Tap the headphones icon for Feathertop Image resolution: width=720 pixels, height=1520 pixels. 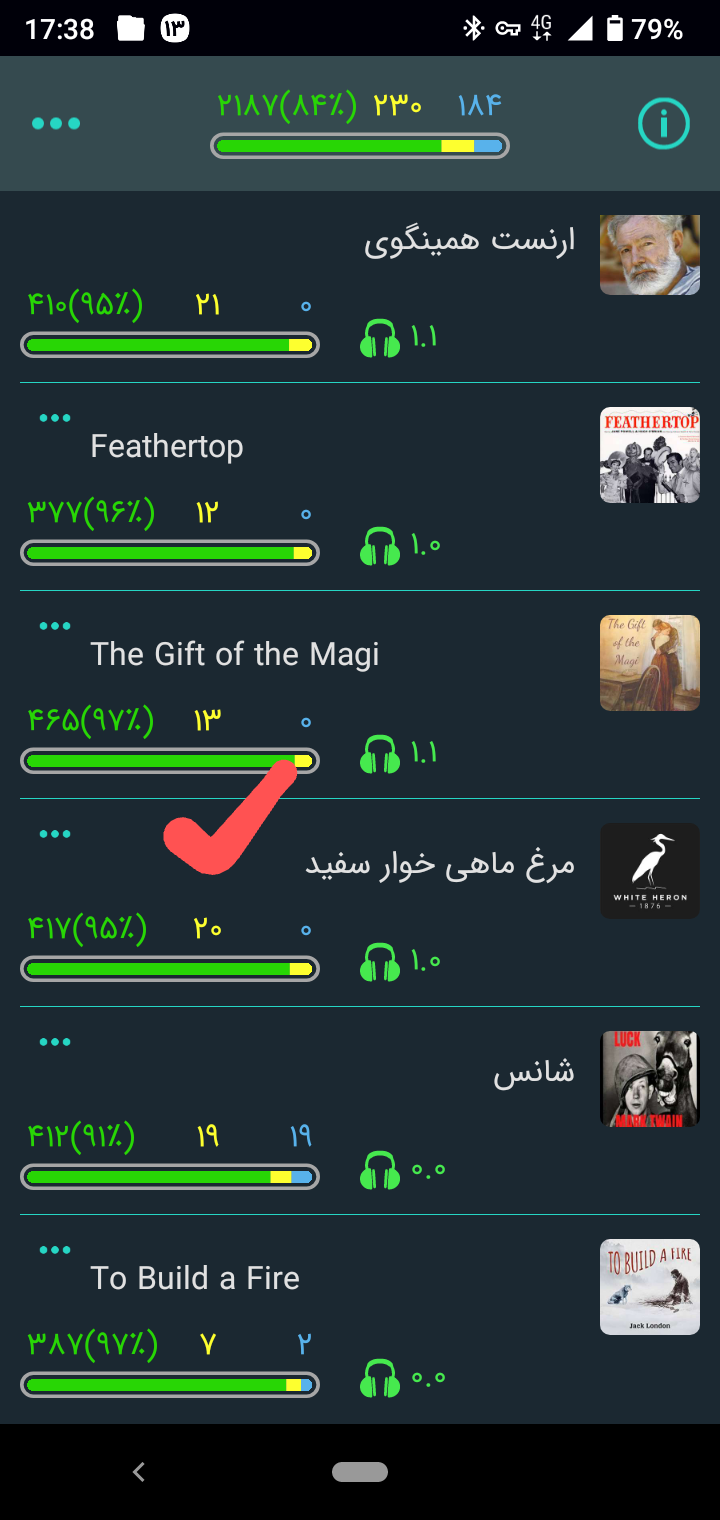tap(380, 546)
